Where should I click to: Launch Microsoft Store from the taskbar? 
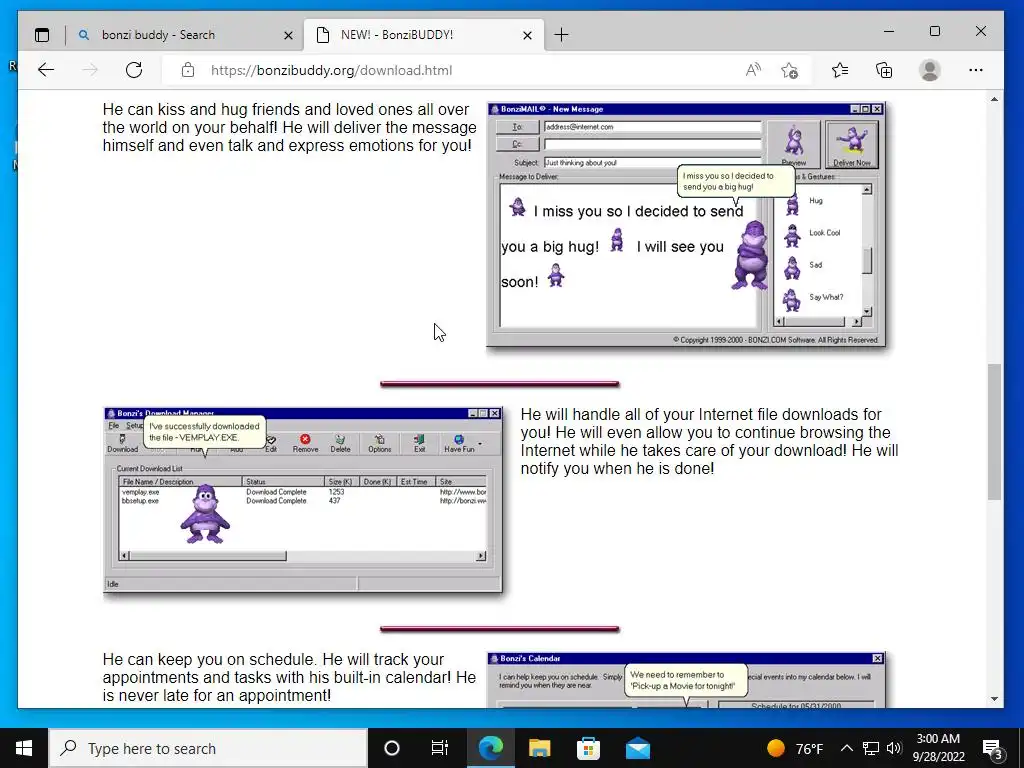click(x=588, y=748)
